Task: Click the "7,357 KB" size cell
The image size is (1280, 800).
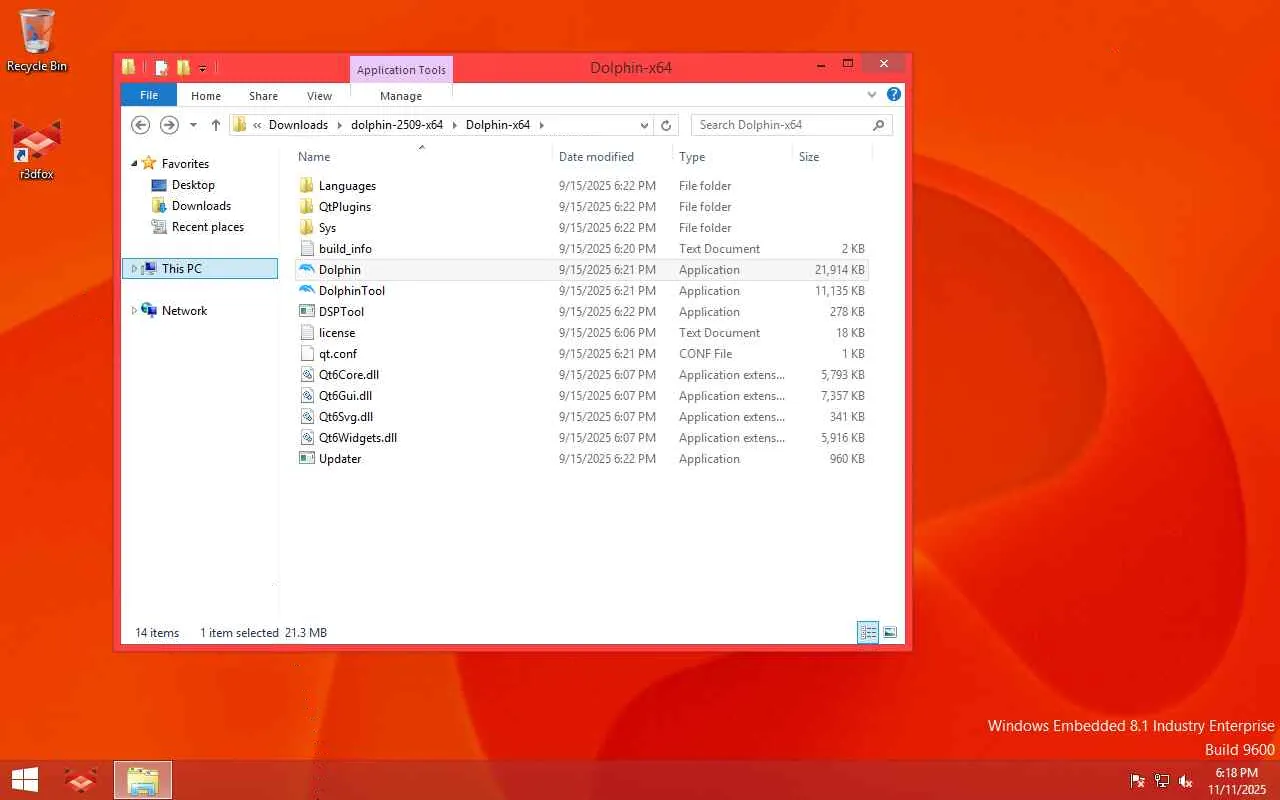Action: click(x=843, y=396)
